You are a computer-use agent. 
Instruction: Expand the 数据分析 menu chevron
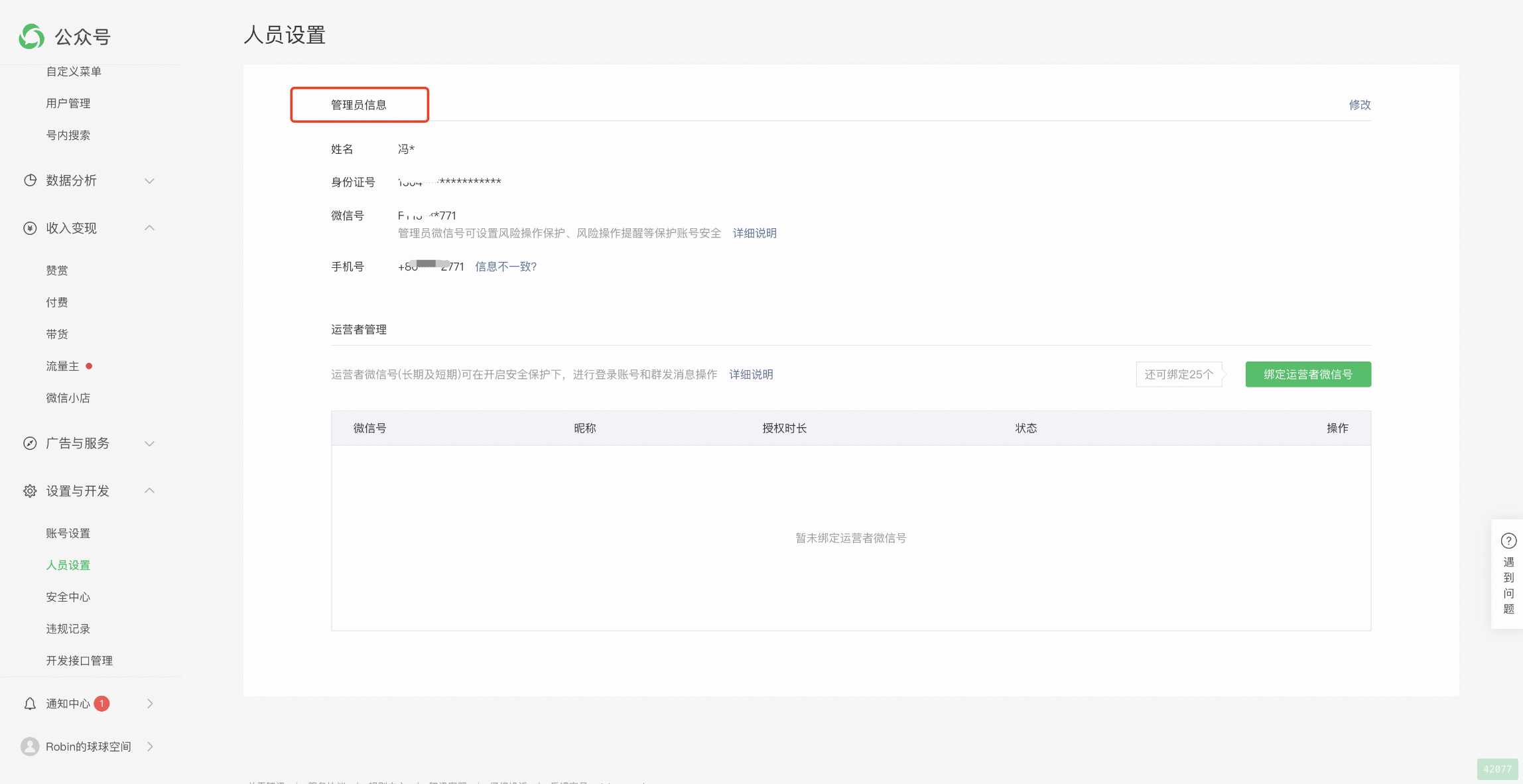(x=150, y=180)
